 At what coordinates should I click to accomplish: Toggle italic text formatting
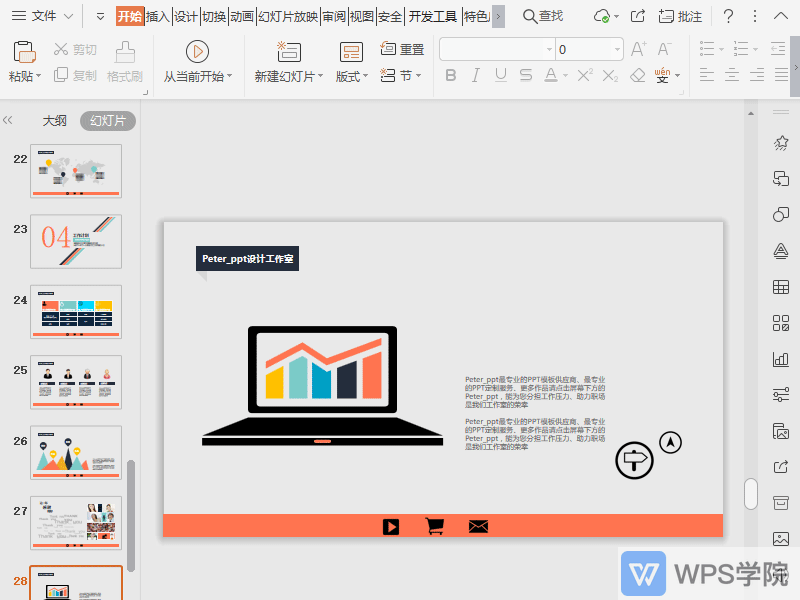tap(475, 76)
